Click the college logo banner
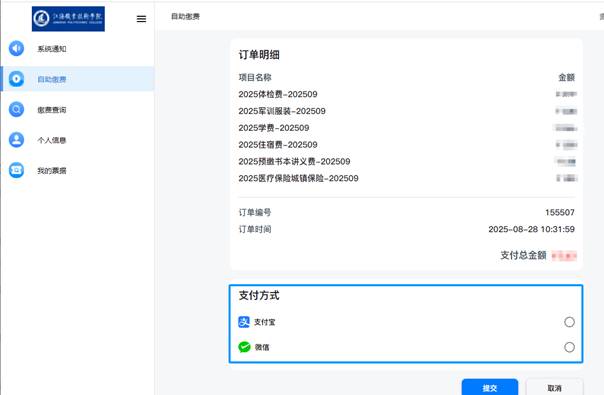 coord(68,18)
